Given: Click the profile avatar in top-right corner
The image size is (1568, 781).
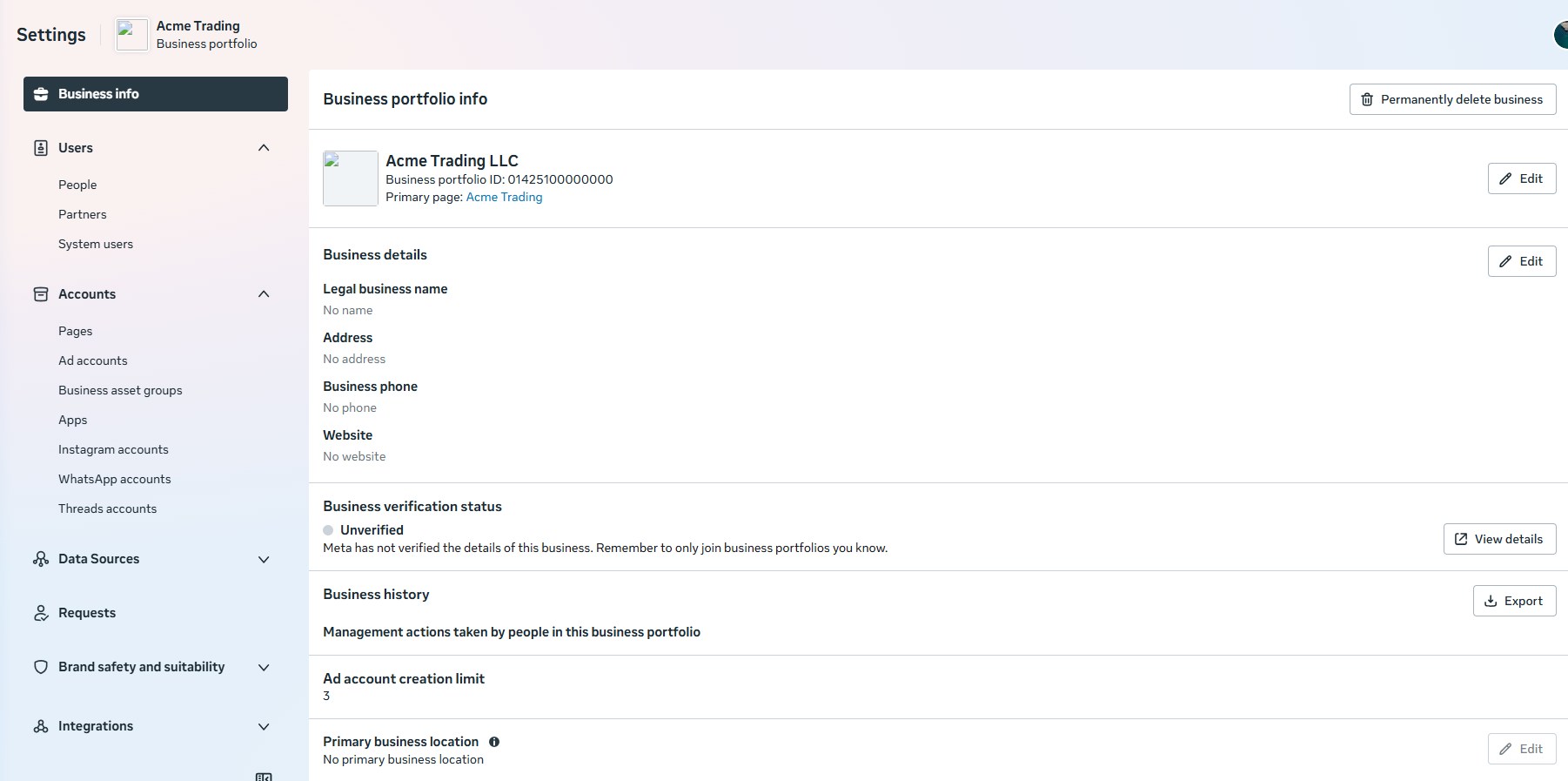Looking at the screenshot, I should click(x=1561, y=35).
